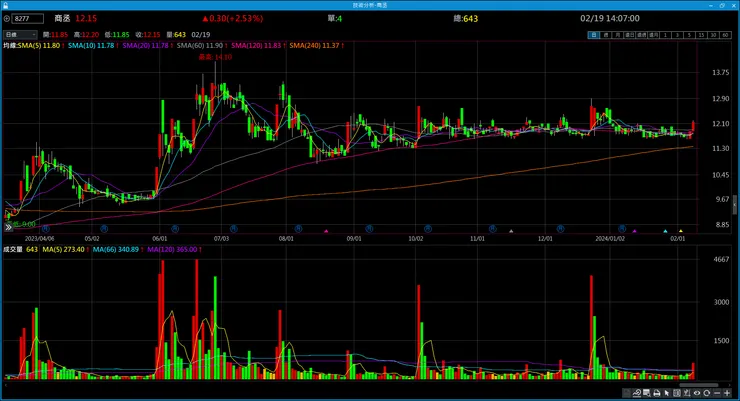The width and height of the screenshot is (740, 401).
Task: Switch to the 週 weekly timeframe
Action: point(605,35)
